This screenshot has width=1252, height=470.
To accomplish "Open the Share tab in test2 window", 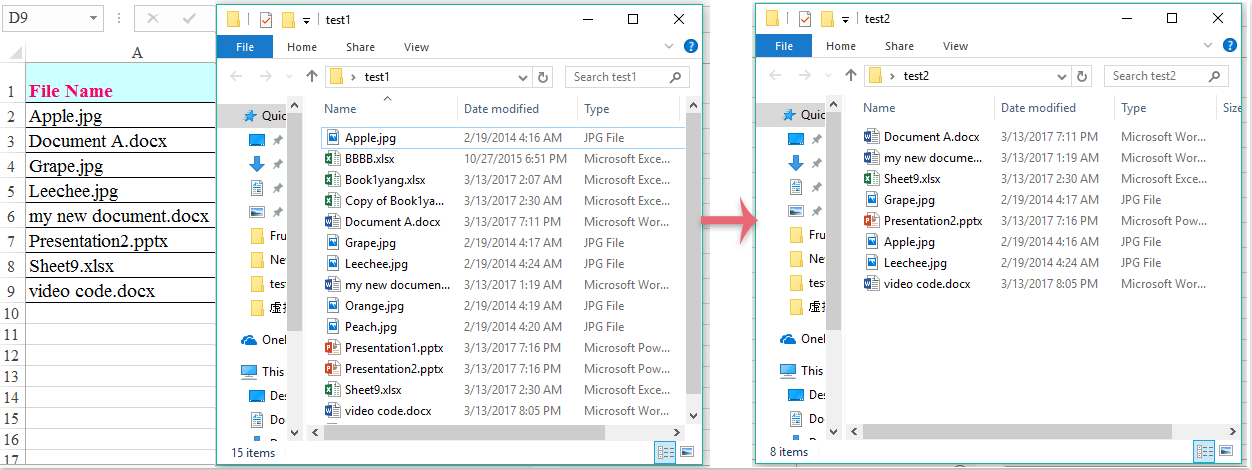I will (899, 46).
